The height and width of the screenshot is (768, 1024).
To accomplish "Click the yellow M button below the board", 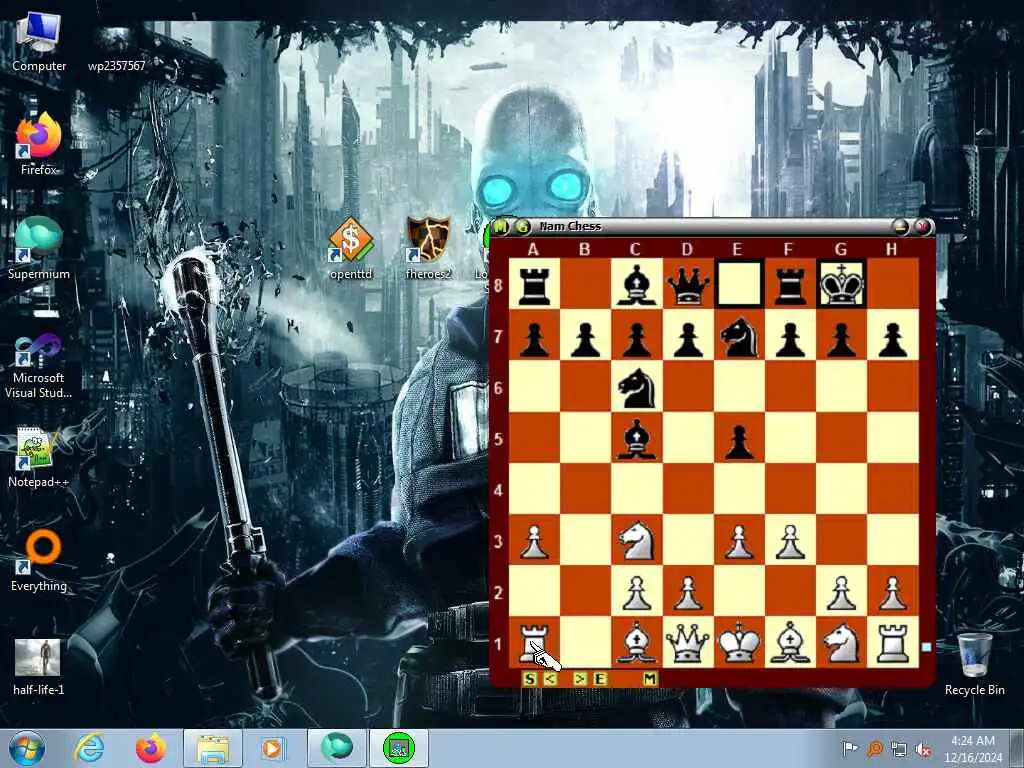I will coord(649,679).
